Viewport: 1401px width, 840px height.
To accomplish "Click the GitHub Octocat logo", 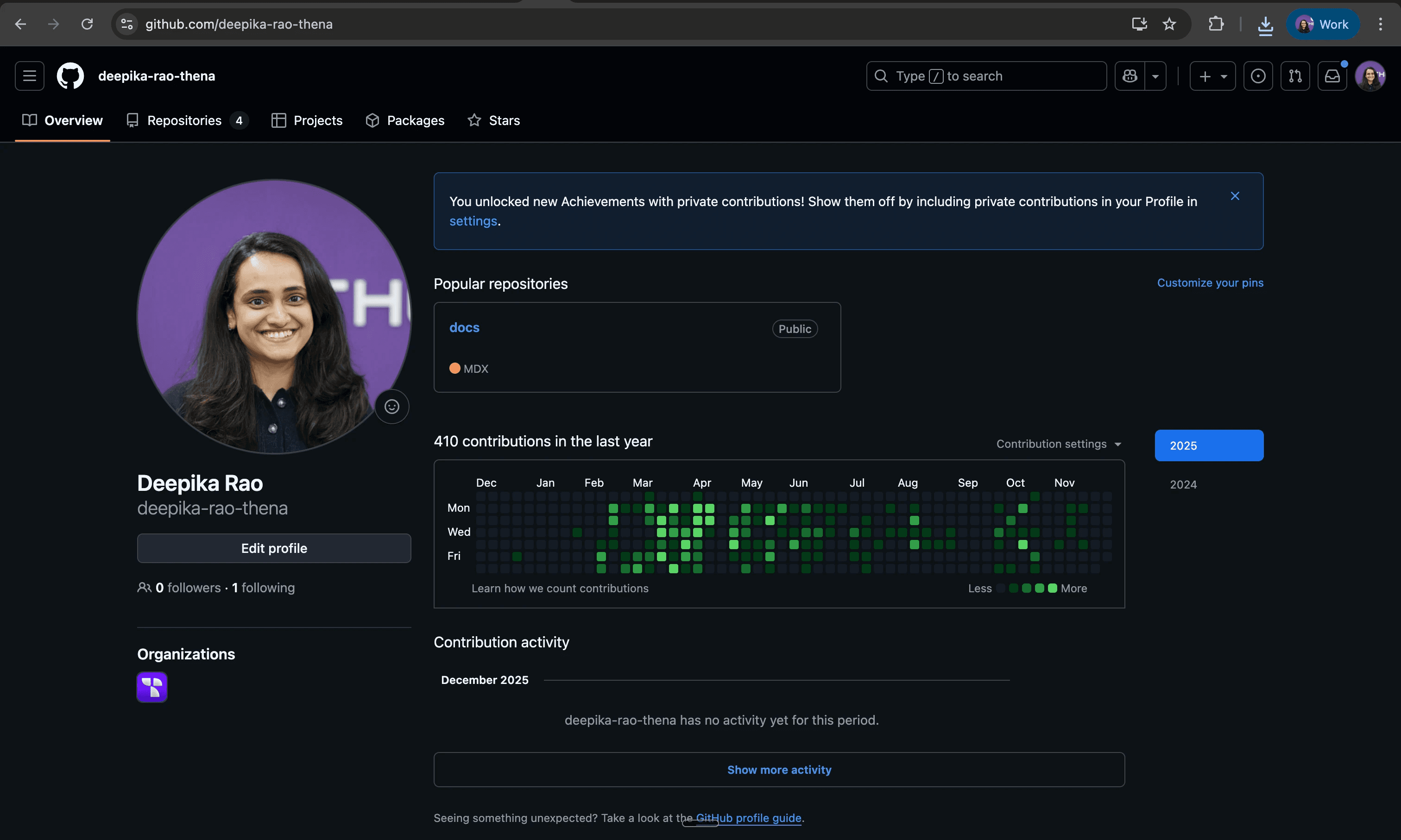I will 70,76.
